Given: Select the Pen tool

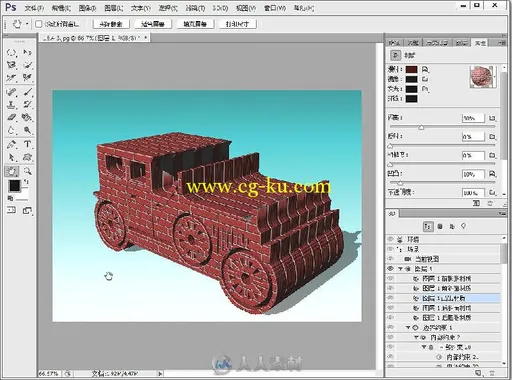Looking at the screenshot, I should pos(12,144).
